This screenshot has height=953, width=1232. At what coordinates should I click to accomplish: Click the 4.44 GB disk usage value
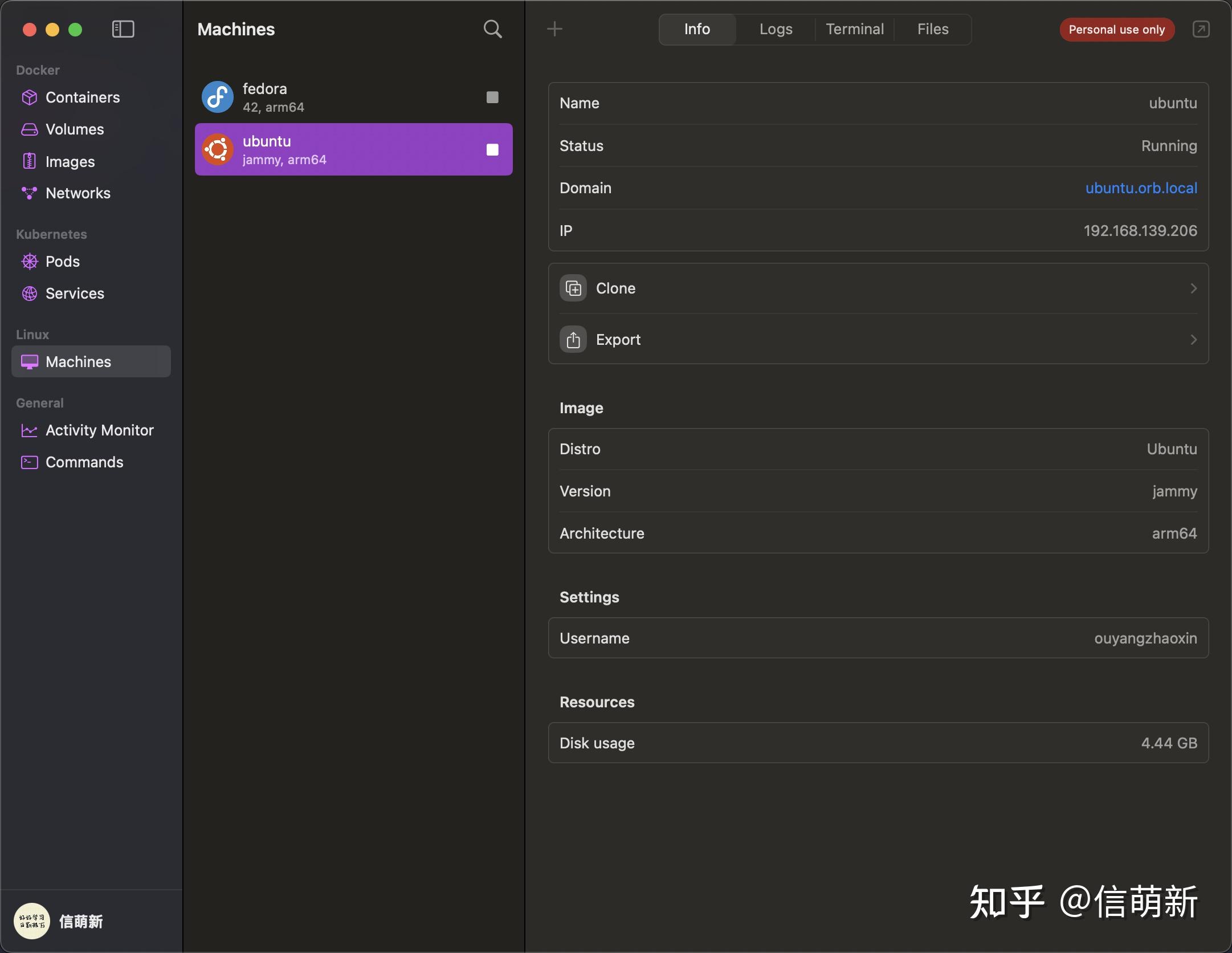coord(1169,743)
